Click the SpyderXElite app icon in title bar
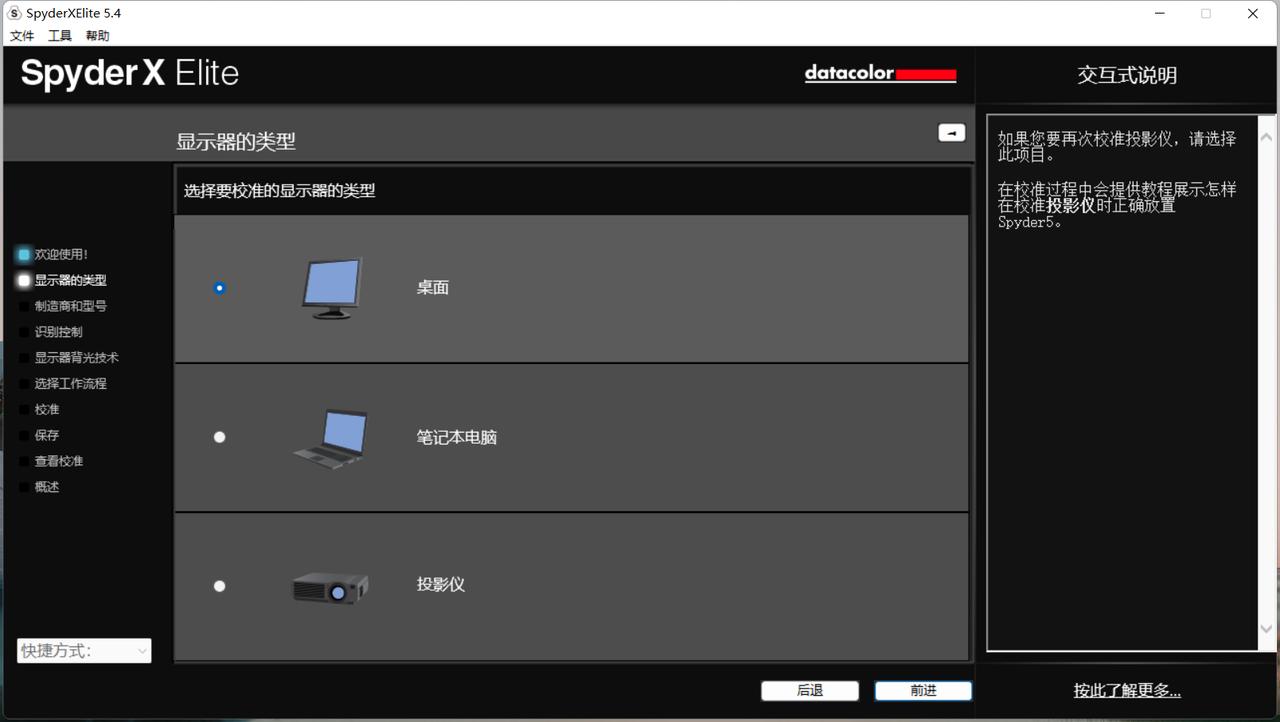 click(x=14, y=13)
